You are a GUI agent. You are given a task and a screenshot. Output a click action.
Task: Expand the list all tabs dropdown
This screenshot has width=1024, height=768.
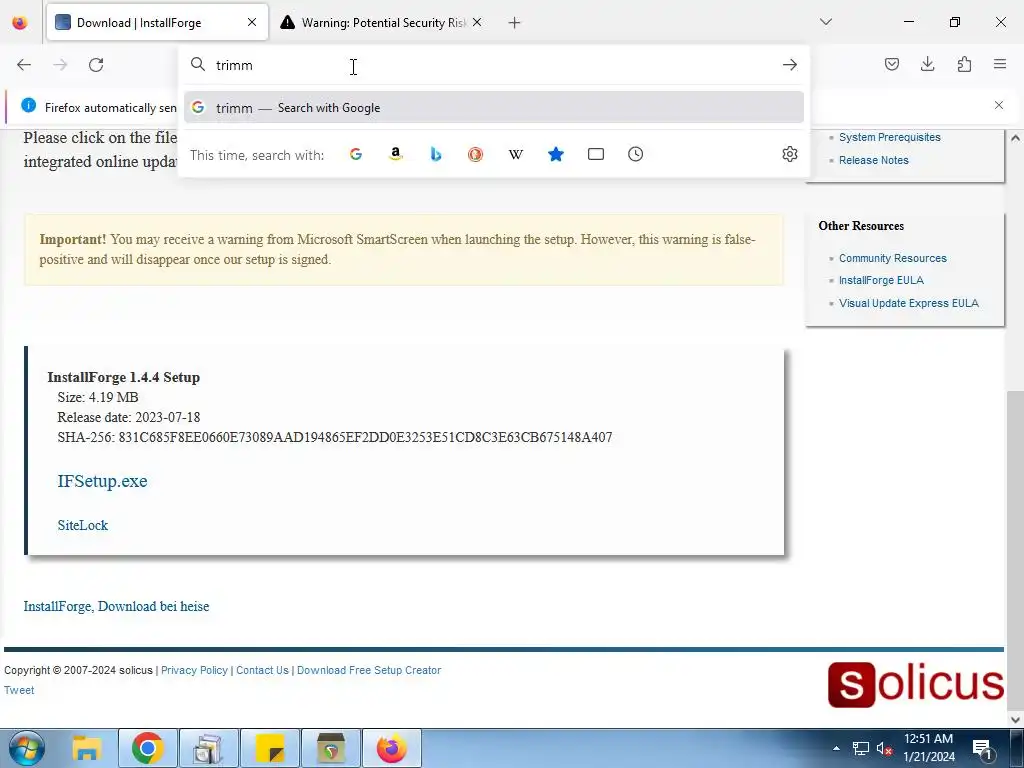(x=825, y=22)
